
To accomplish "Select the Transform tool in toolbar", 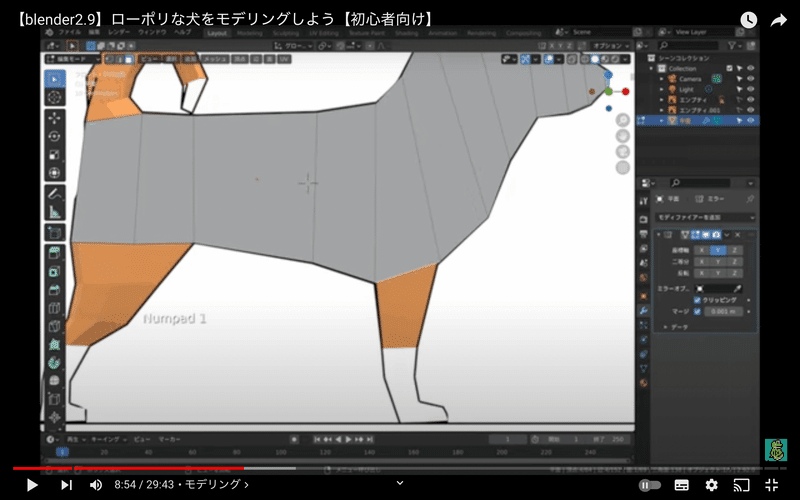I will coord(55,173).
